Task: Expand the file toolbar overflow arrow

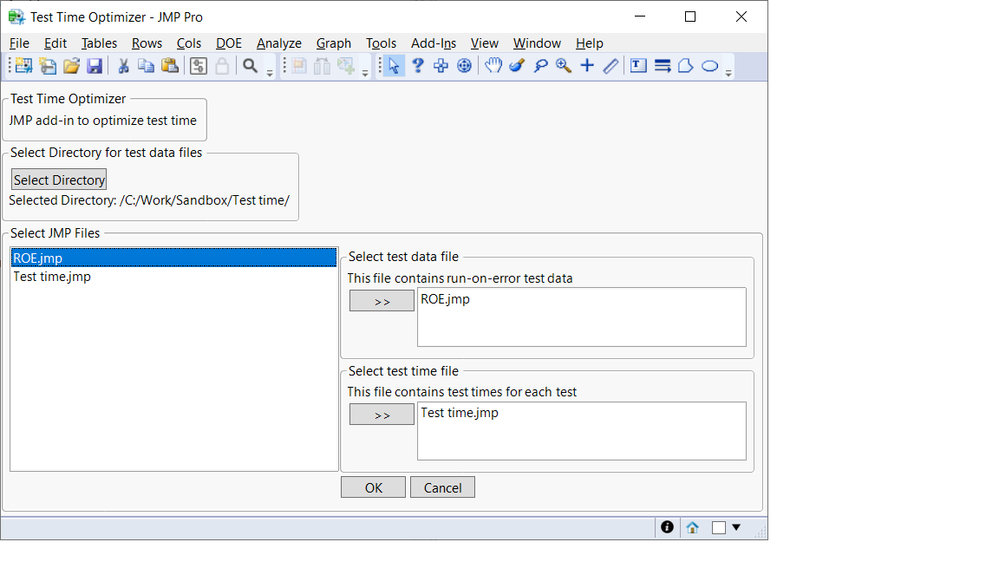Action: (270, 73)
